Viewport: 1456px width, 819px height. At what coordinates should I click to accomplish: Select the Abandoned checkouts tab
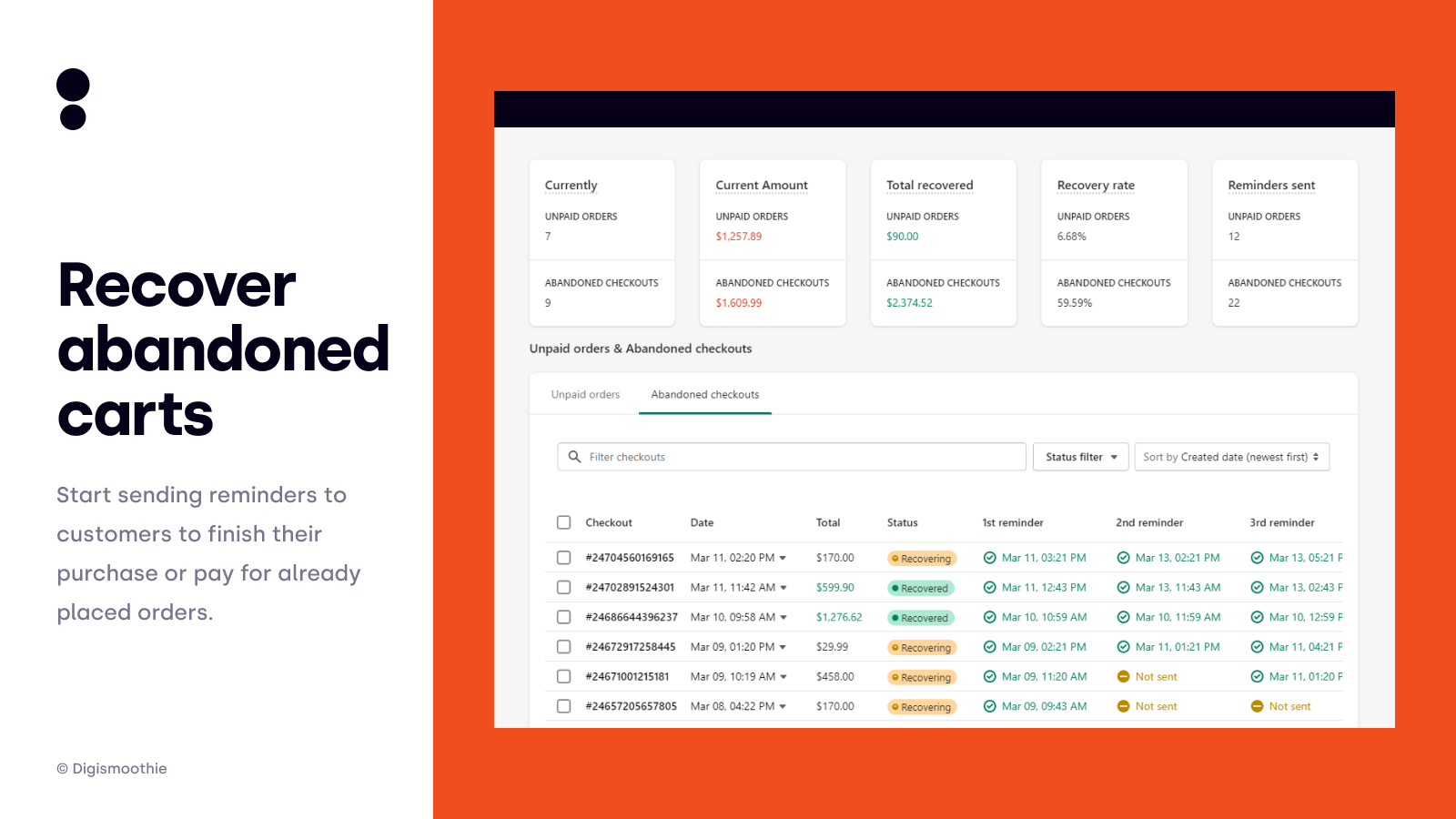pos(704,394)
